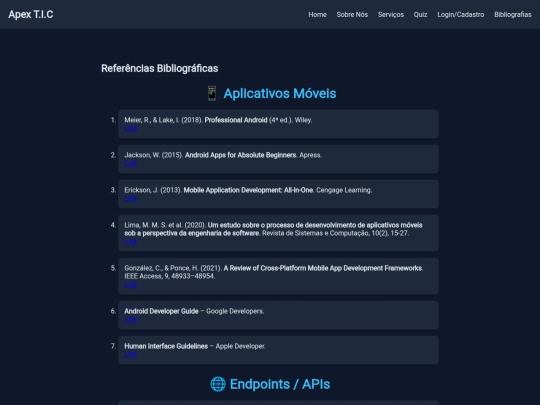The image size is (540, 405).
Task: Open the Serviços menu item
Action: [391, 14]
